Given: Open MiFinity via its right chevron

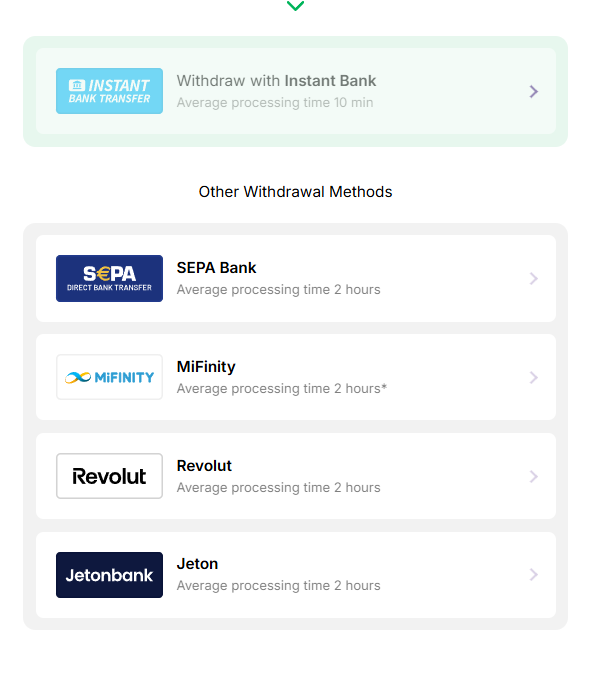Looking at the screenshot, I should point(533,377).
